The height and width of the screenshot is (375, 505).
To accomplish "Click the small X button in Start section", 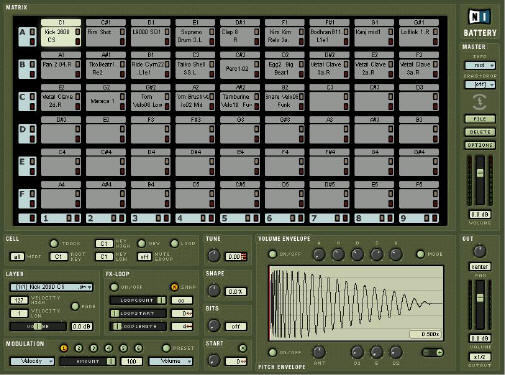I will 243,348.
